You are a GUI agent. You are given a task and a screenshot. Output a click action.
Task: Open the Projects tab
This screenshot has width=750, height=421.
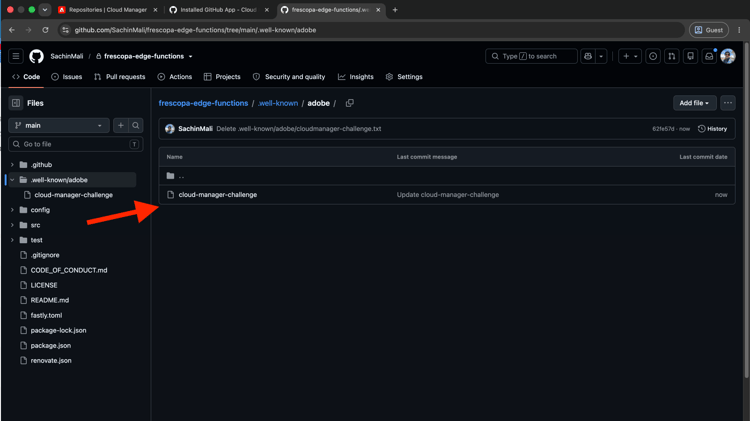pyautogui.click(x=222, y=77)
